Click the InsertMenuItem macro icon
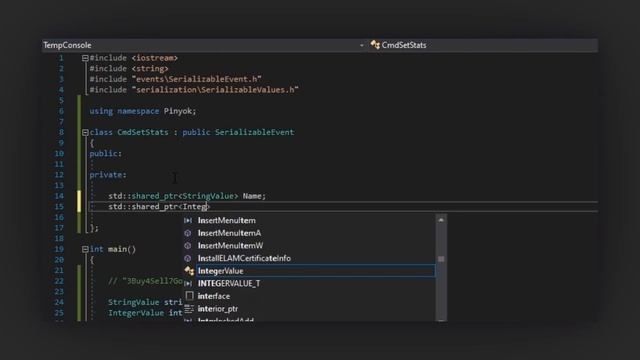Viewport: 640px width, 360px height. (x=188, y=220)
